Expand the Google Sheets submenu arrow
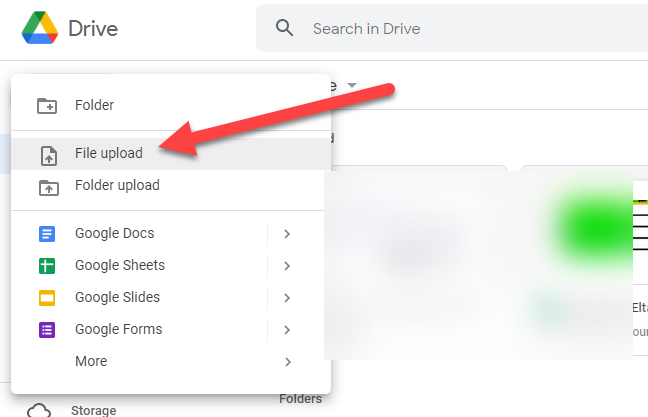Screen dimensions: 648x417 (x=287, y=266)
